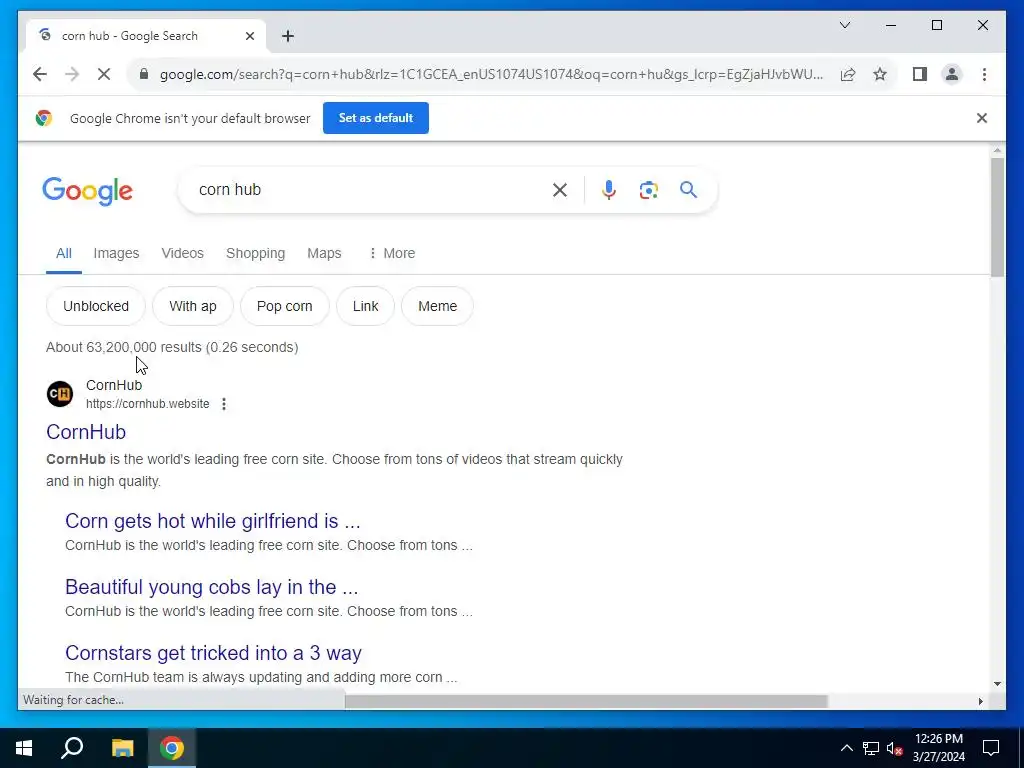The height and width of the screenshot is (768, 1024).
Task: Open 'Cornstars get tricked into a 3 way' link
Action: coord(214,653)
